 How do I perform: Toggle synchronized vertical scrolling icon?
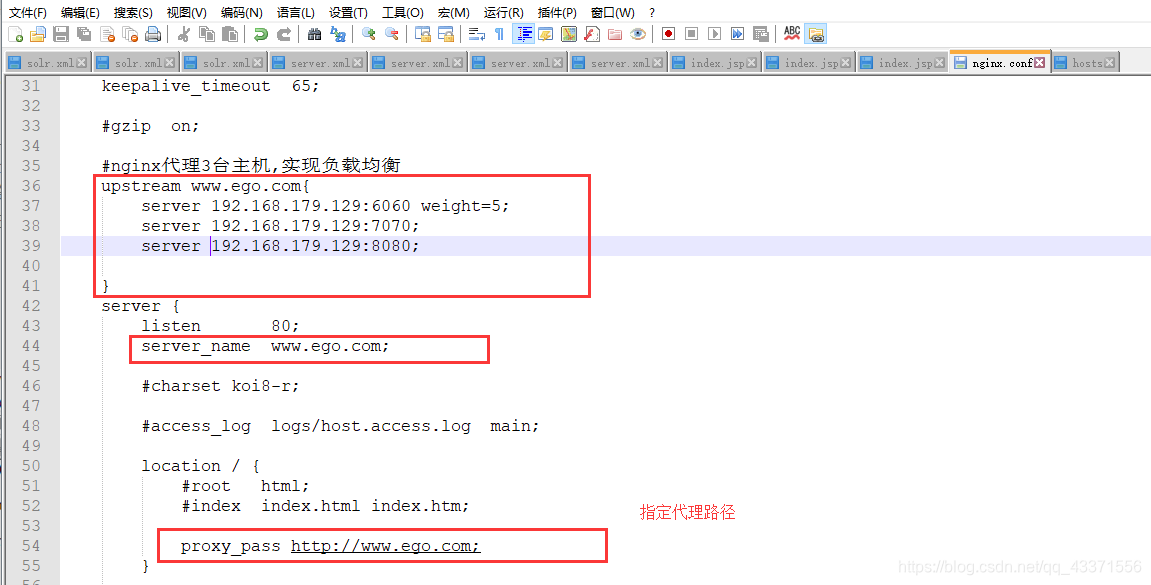(x=422, y=34)
